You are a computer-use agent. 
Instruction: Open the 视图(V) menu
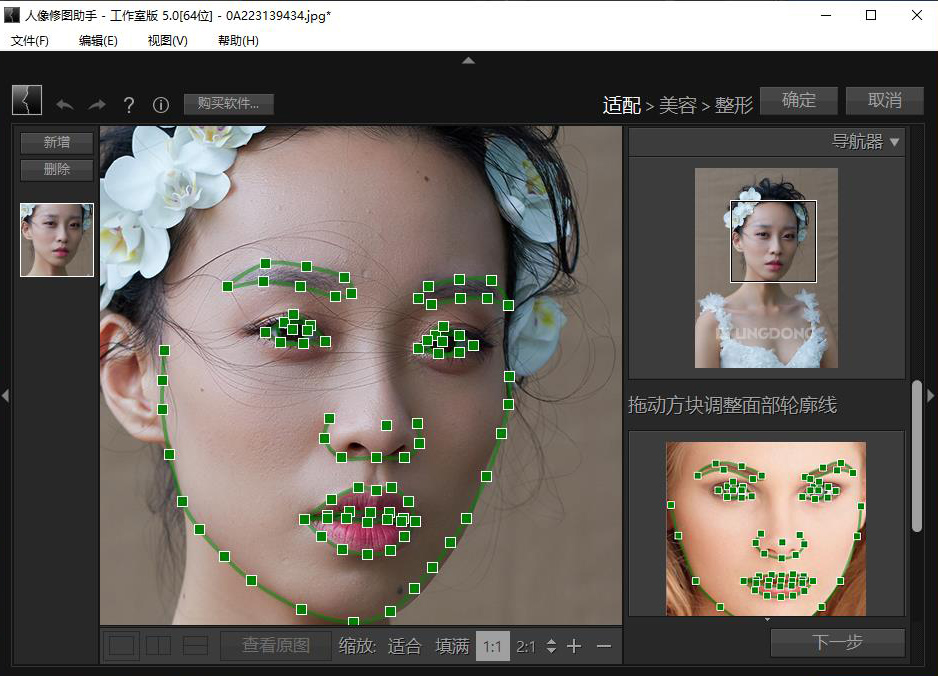click(167, 41)
